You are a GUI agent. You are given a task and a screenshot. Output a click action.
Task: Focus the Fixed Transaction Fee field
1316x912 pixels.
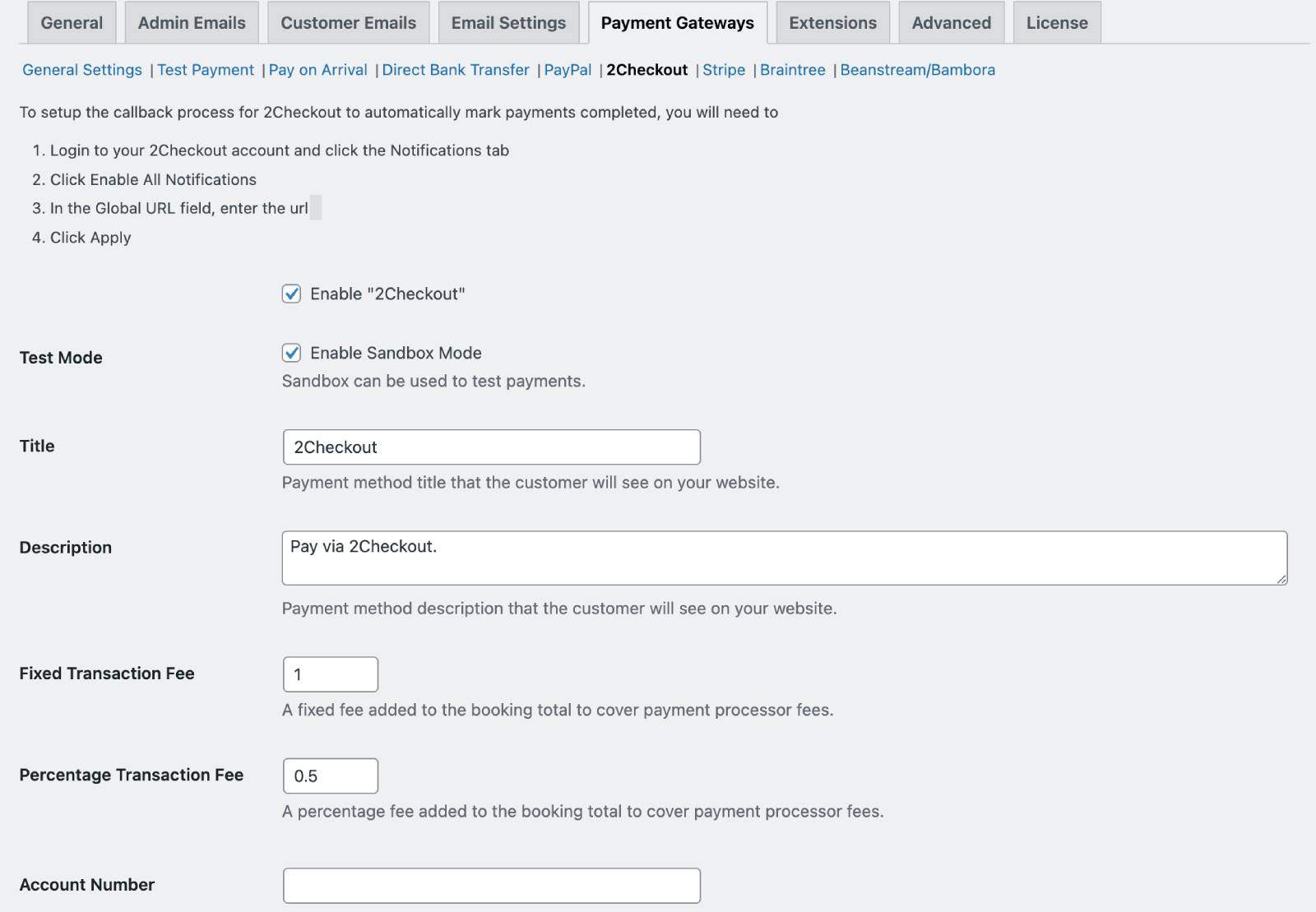(x=330, y=674)
